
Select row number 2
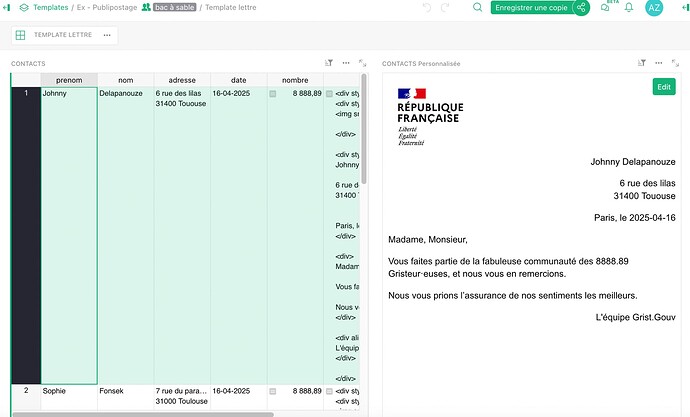26,397
